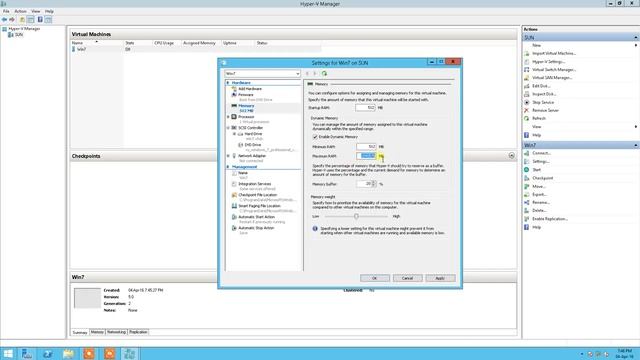The width and height of the screenshot is (640, 360).
Task: Open Hyper-V Settings from Actions pane
Action: point(548,62)
